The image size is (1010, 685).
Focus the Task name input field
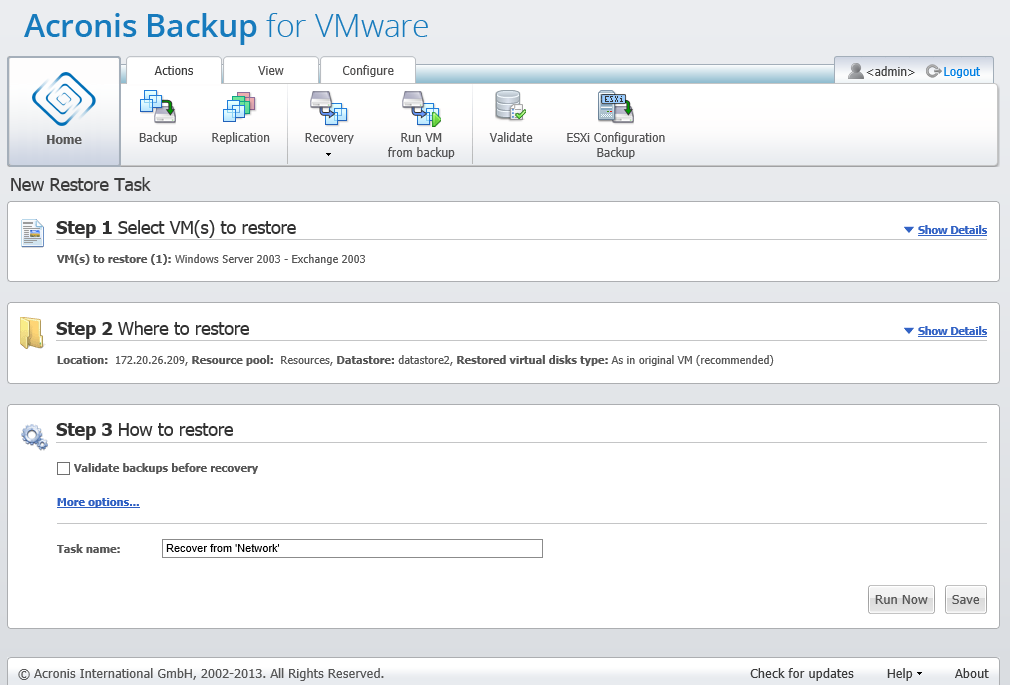tap(352, 548)
